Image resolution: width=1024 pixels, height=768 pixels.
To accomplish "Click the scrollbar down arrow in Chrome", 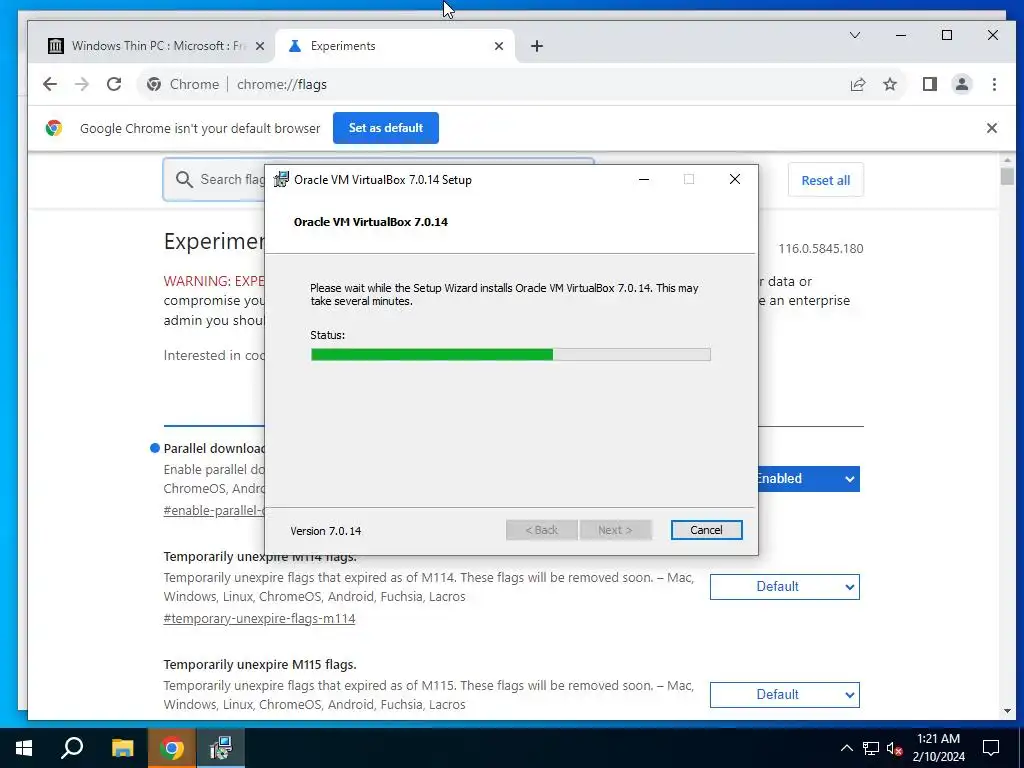I will click(x=1006, y=711).
